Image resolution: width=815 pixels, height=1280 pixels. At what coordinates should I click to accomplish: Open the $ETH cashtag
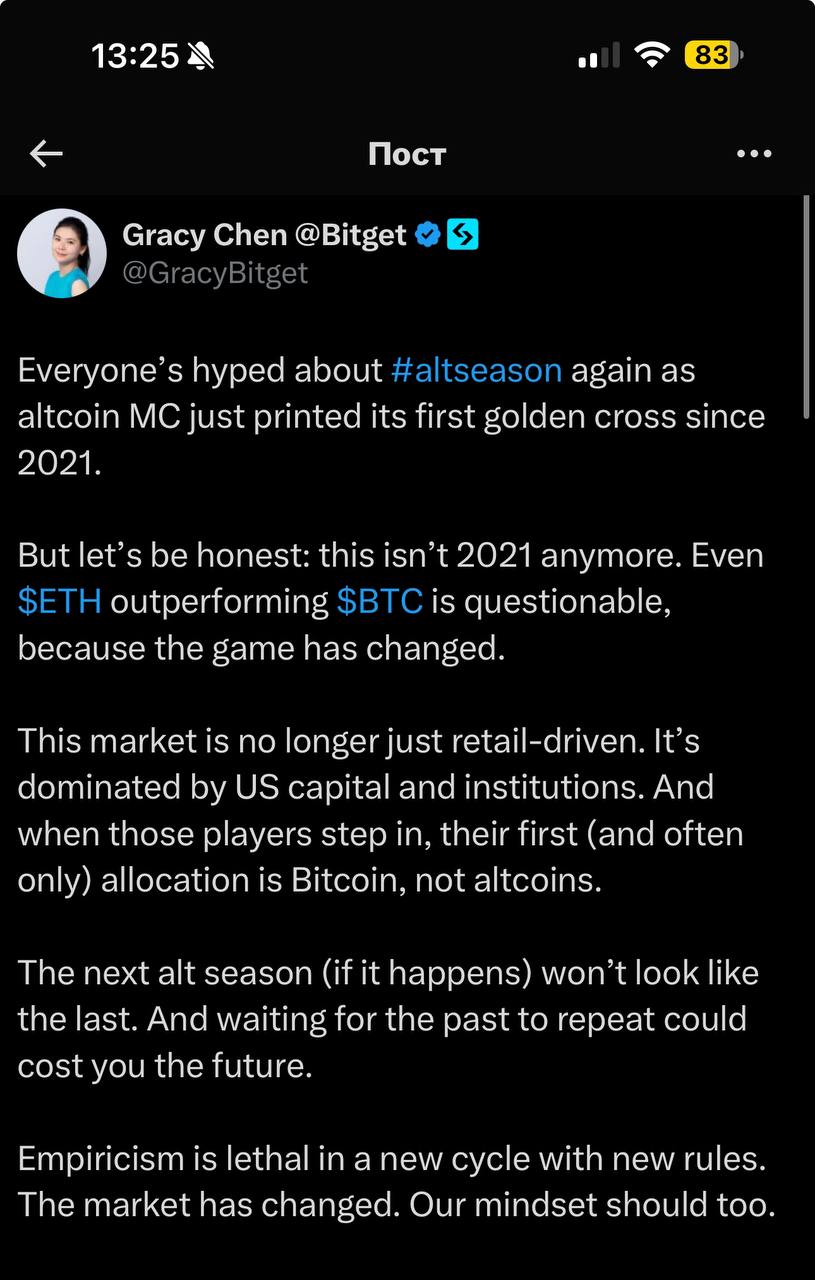coord(59,602)
